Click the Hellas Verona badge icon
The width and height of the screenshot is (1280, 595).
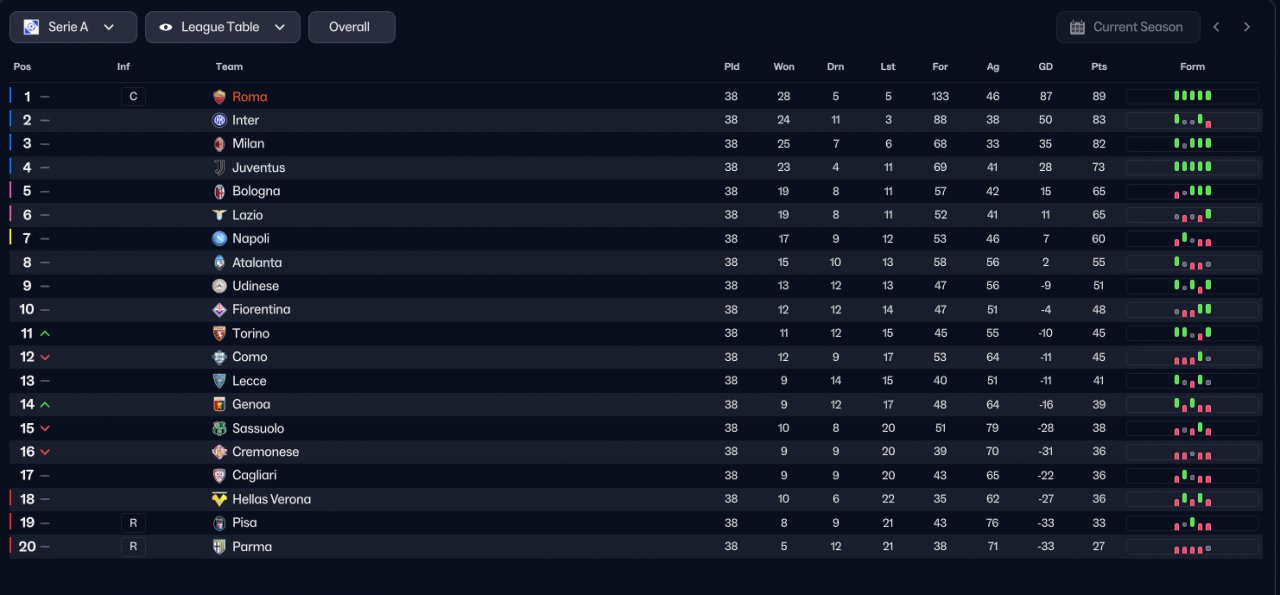coord(220,499)
